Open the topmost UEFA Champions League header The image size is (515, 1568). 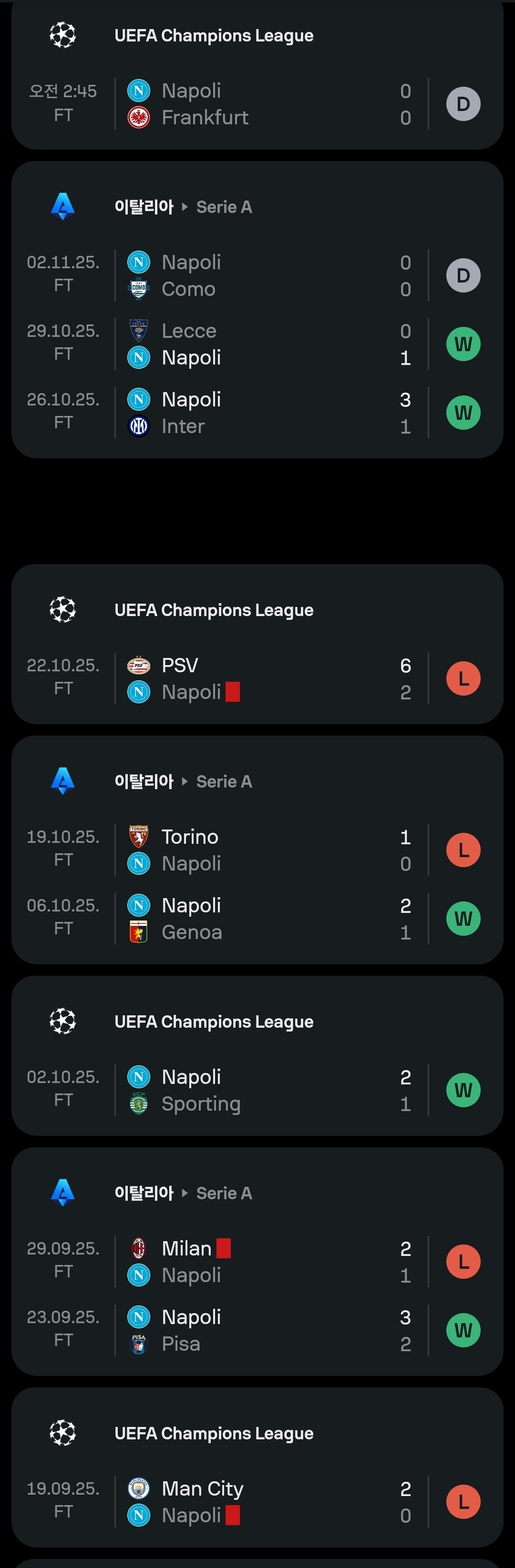point(213,36)
